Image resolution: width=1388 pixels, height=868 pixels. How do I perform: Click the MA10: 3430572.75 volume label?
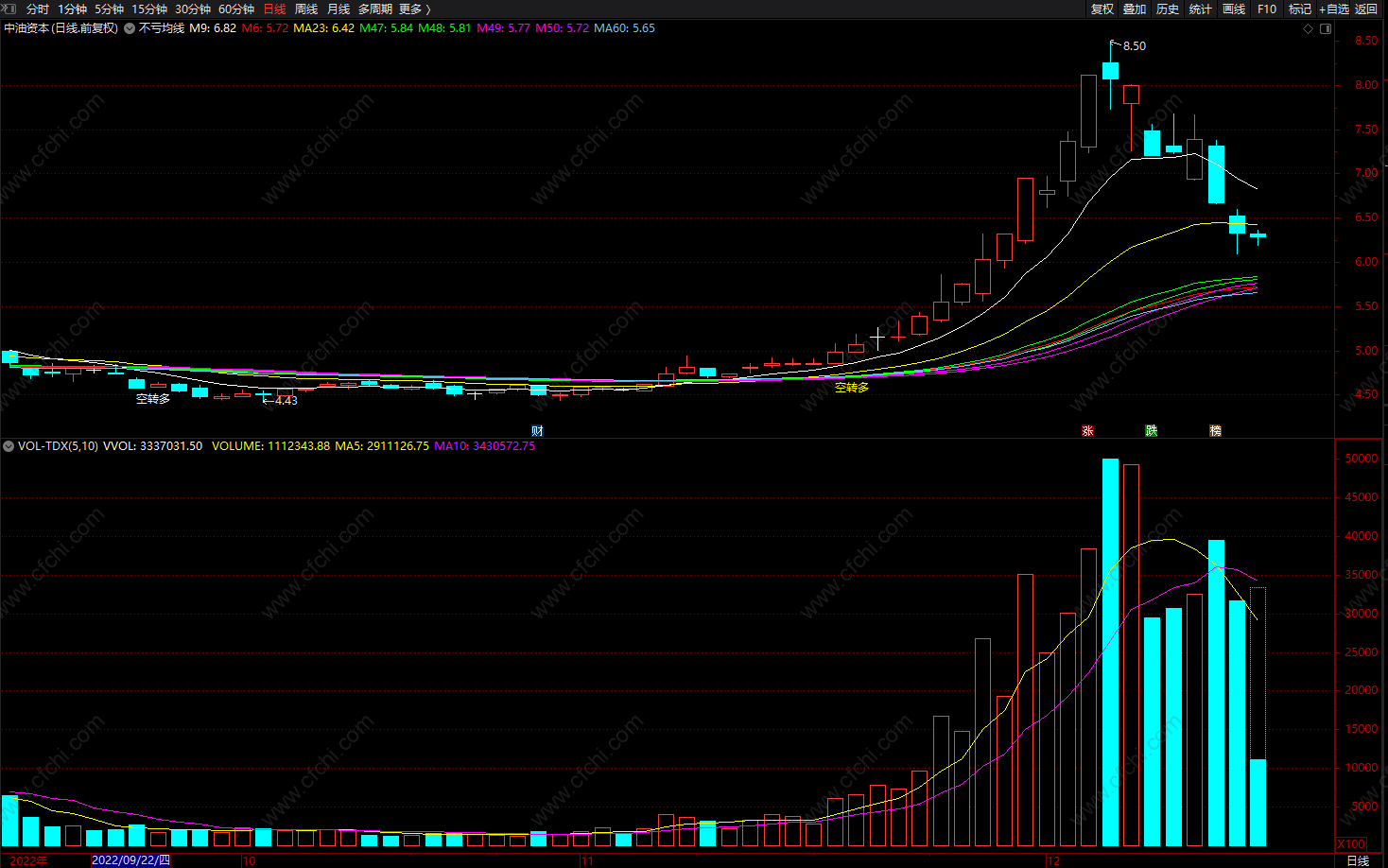pyautogui.click(x=484, y=446)
